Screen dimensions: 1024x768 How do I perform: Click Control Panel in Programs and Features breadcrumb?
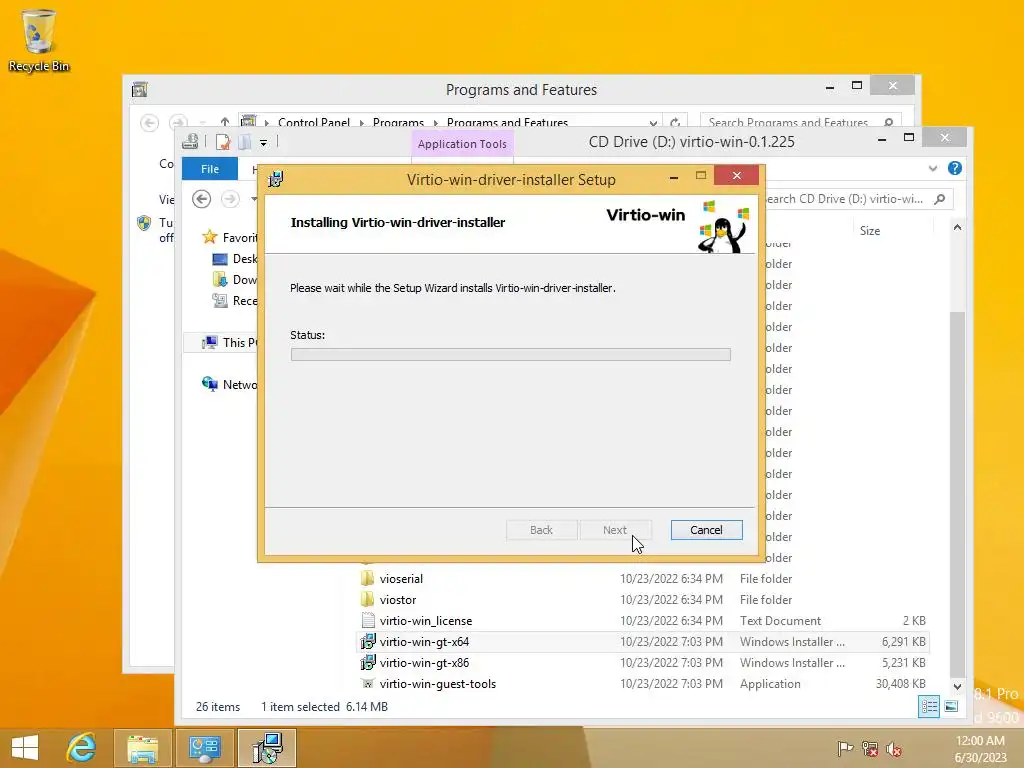(313, 122)
